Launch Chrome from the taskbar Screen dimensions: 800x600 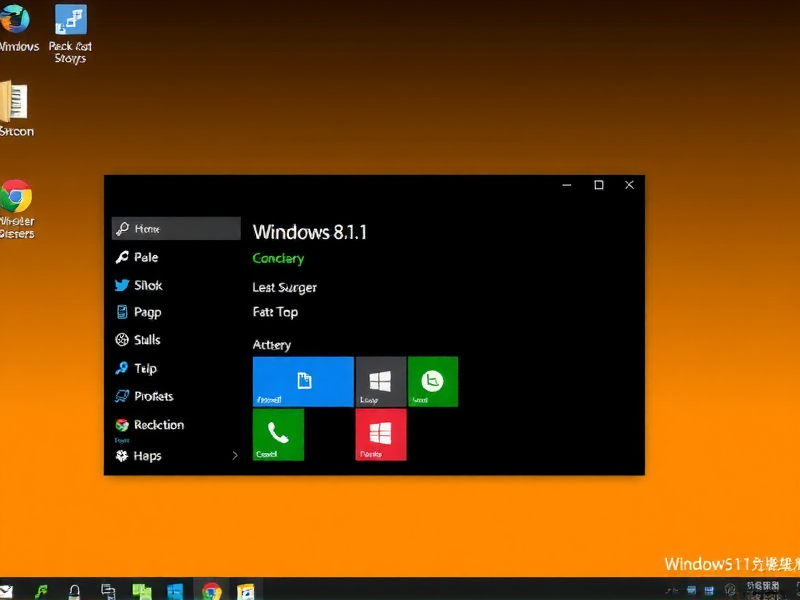[x=210, y=590]
